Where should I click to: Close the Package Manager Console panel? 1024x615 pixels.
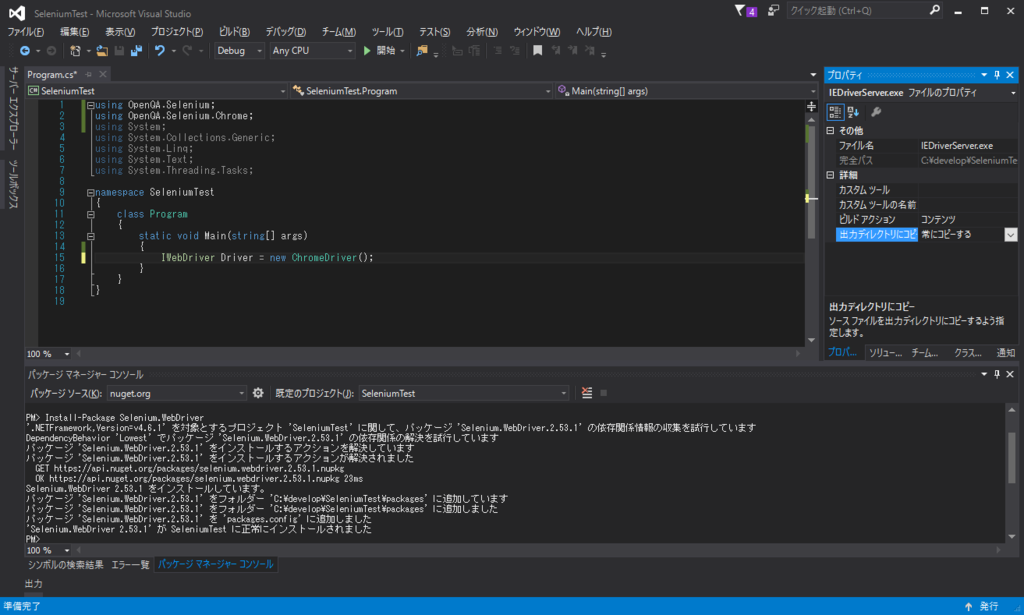1010,374
